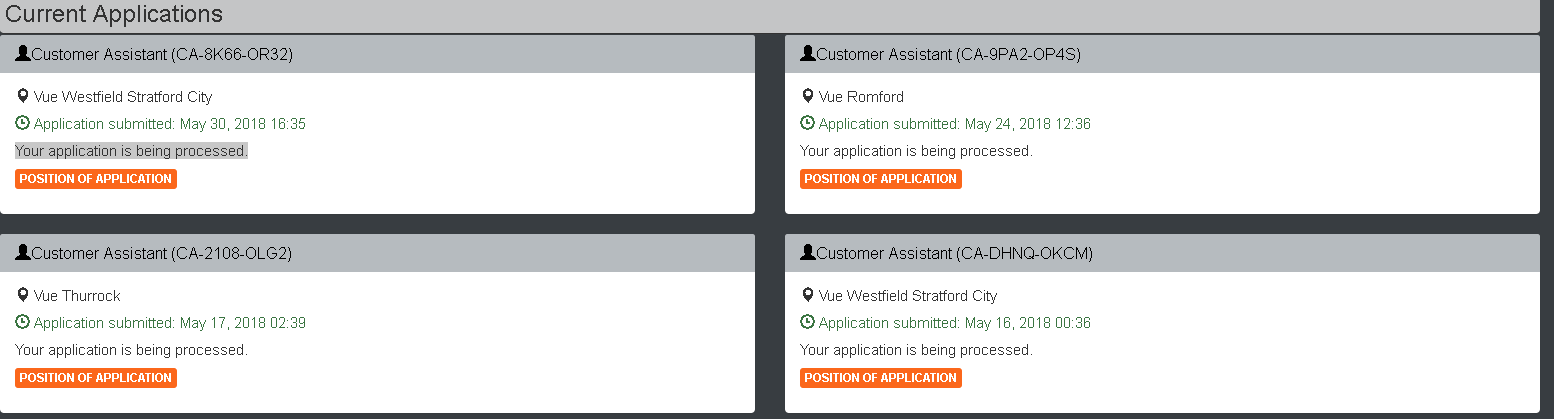Click location pin next to Vue Romford
This screenshot has width=1554, height=419.
pos(808,97)
